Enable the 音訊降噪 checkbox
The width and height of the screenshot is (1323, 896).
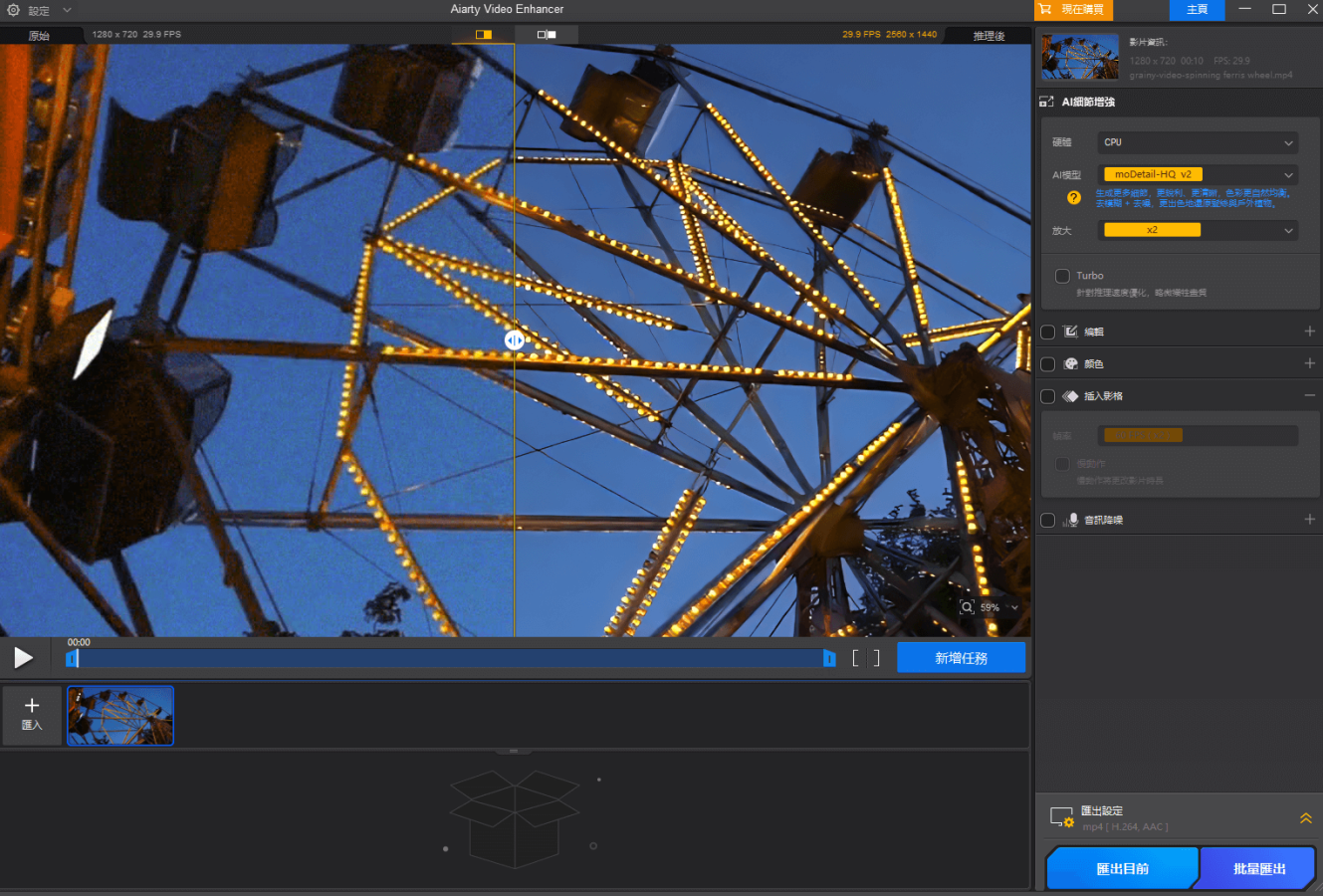point(1047,521)
